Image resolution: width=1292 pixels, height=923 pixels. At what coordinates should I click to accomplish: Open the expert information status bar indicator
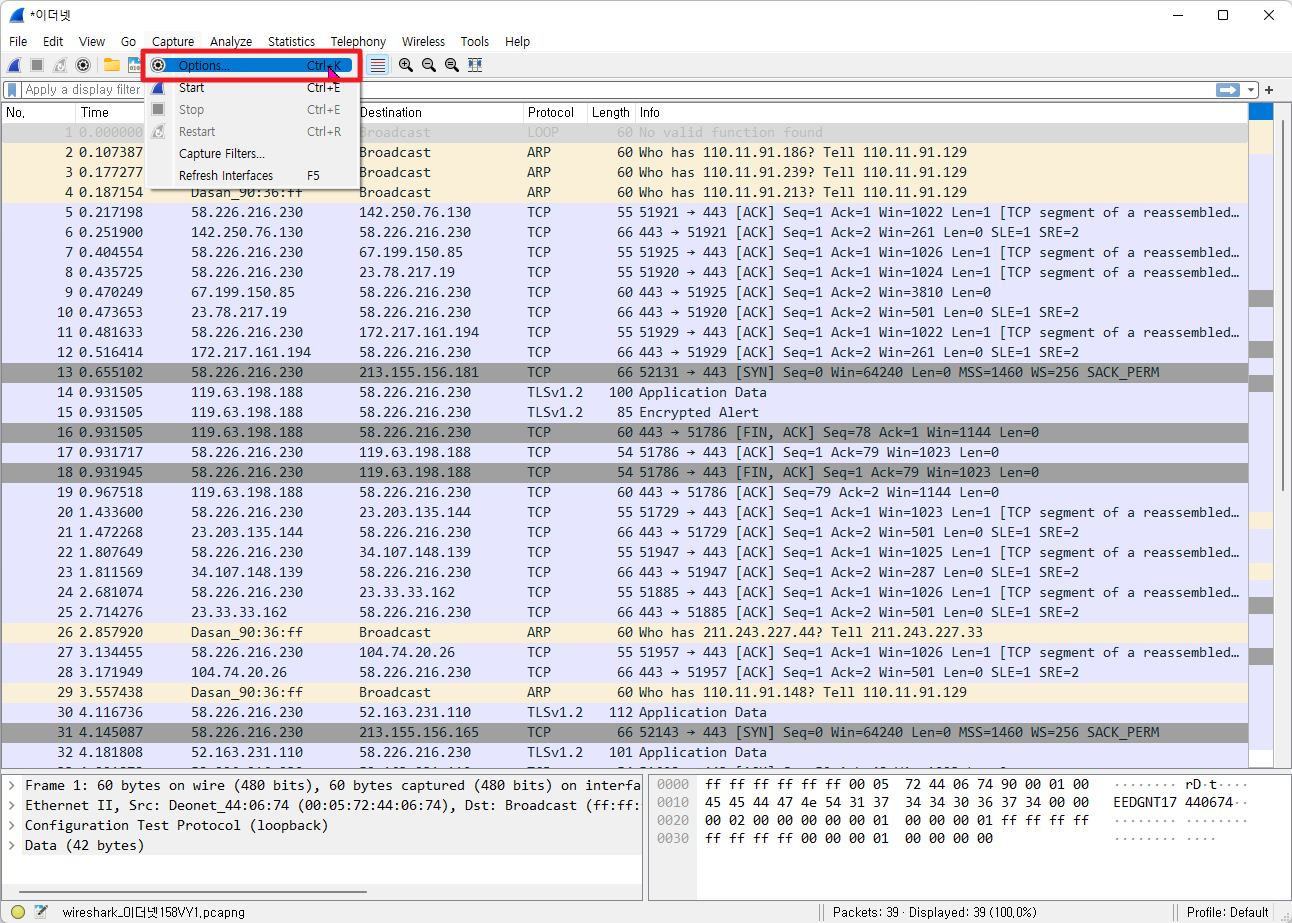coord(17,912)
